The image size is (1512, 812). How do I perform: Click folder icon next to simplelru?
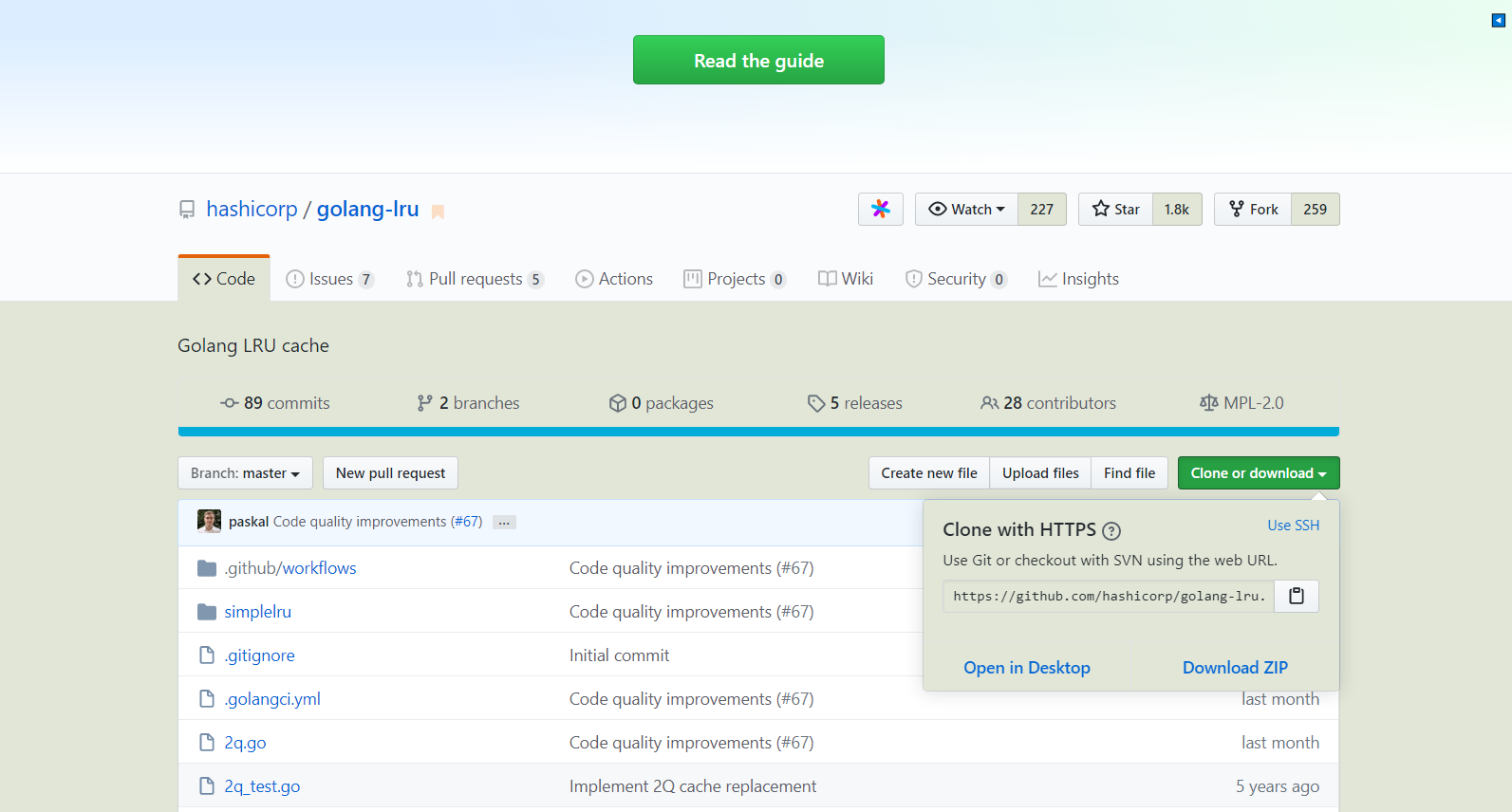point(207,612)
